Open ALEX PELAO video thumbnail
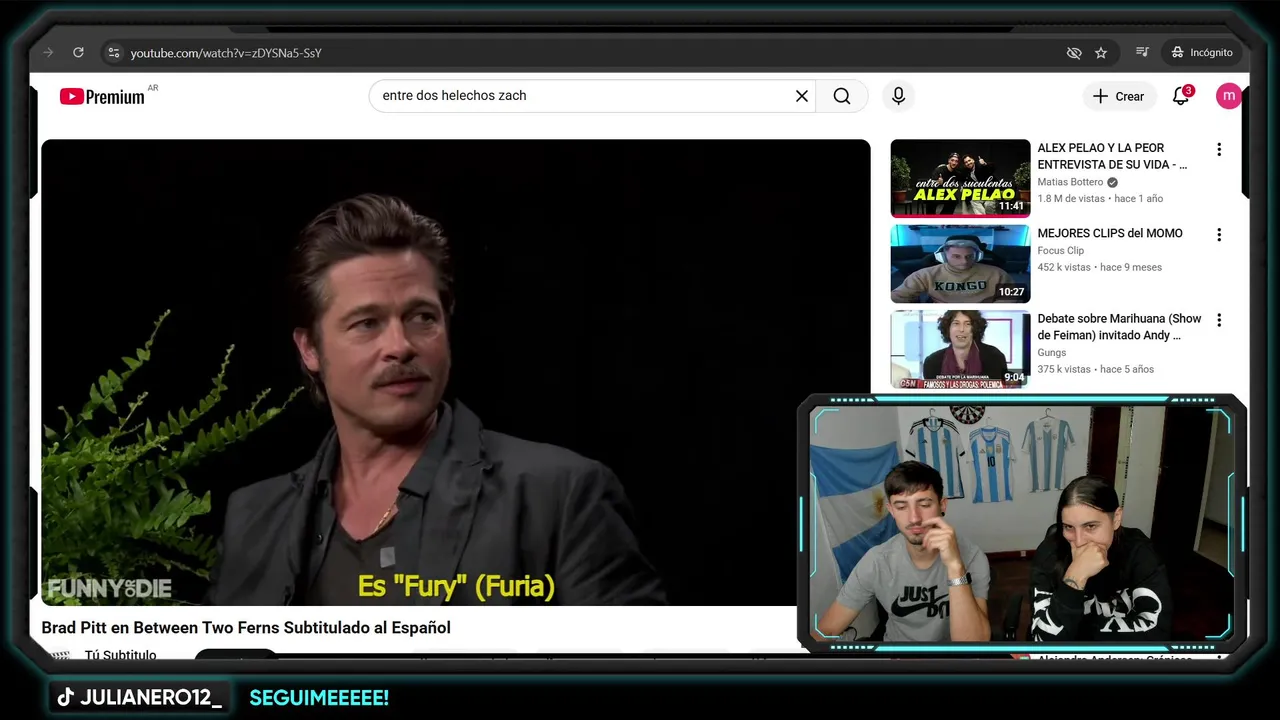 pos(960,178)
